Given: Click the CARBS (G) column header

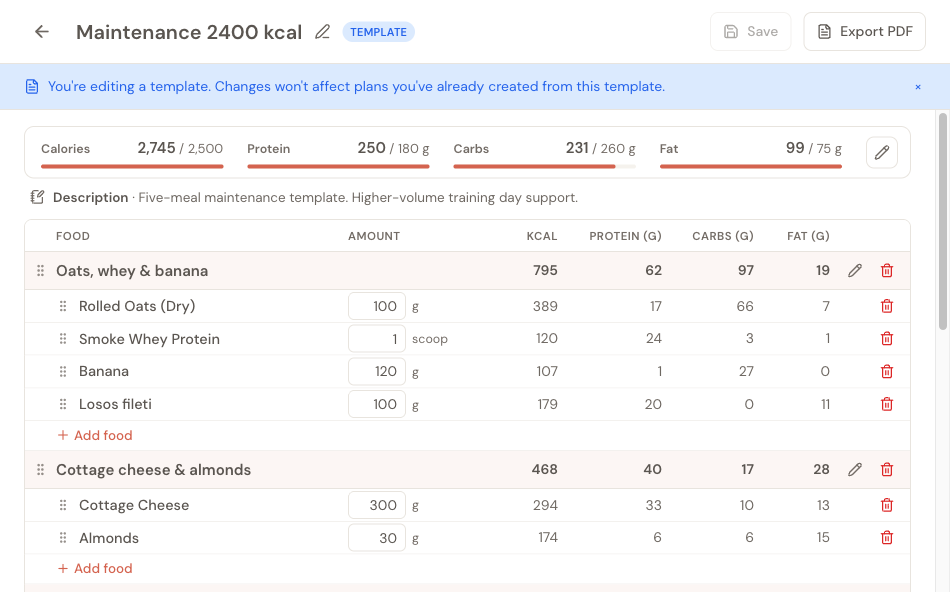Looking at the screenshot, I should [x=723, y=236].
